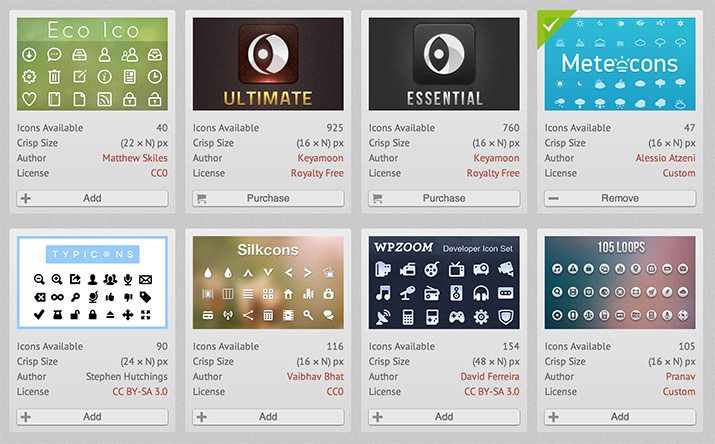Open author Matthew Skiles link
Screen dimensions: 715x444
135,158
